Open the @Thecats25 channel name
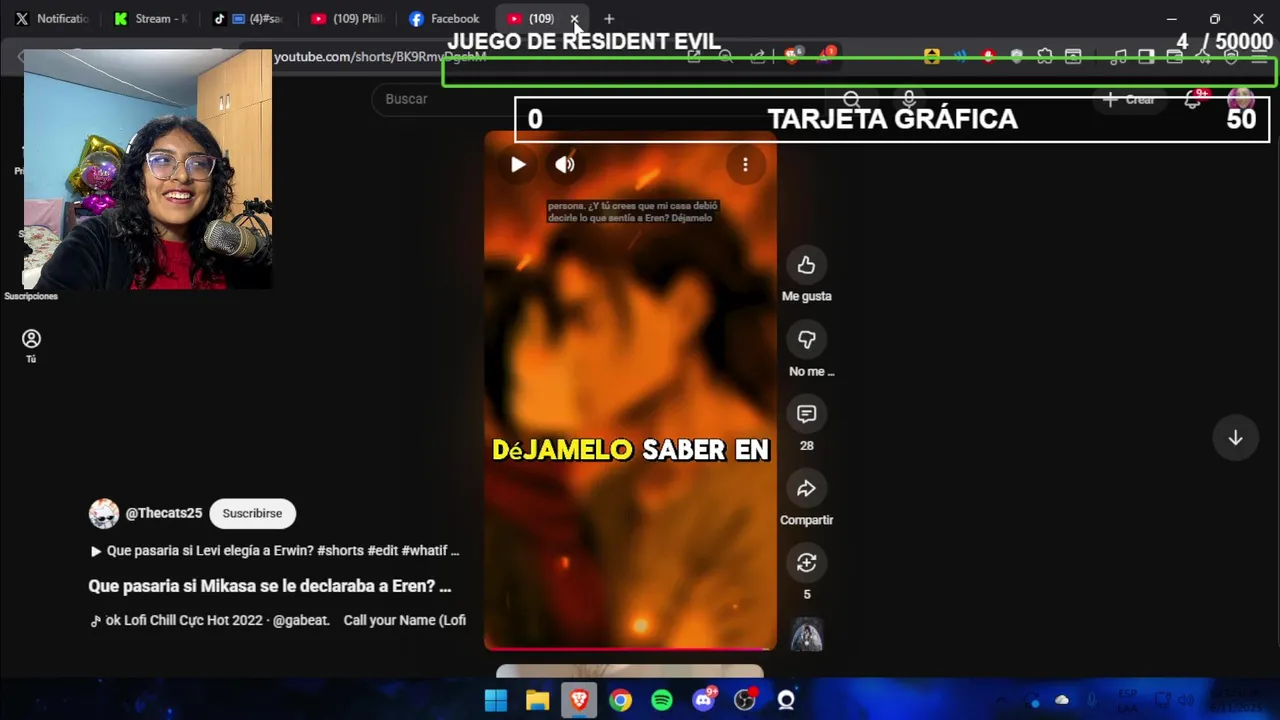The image size is (1280, 720). (164, 513)
